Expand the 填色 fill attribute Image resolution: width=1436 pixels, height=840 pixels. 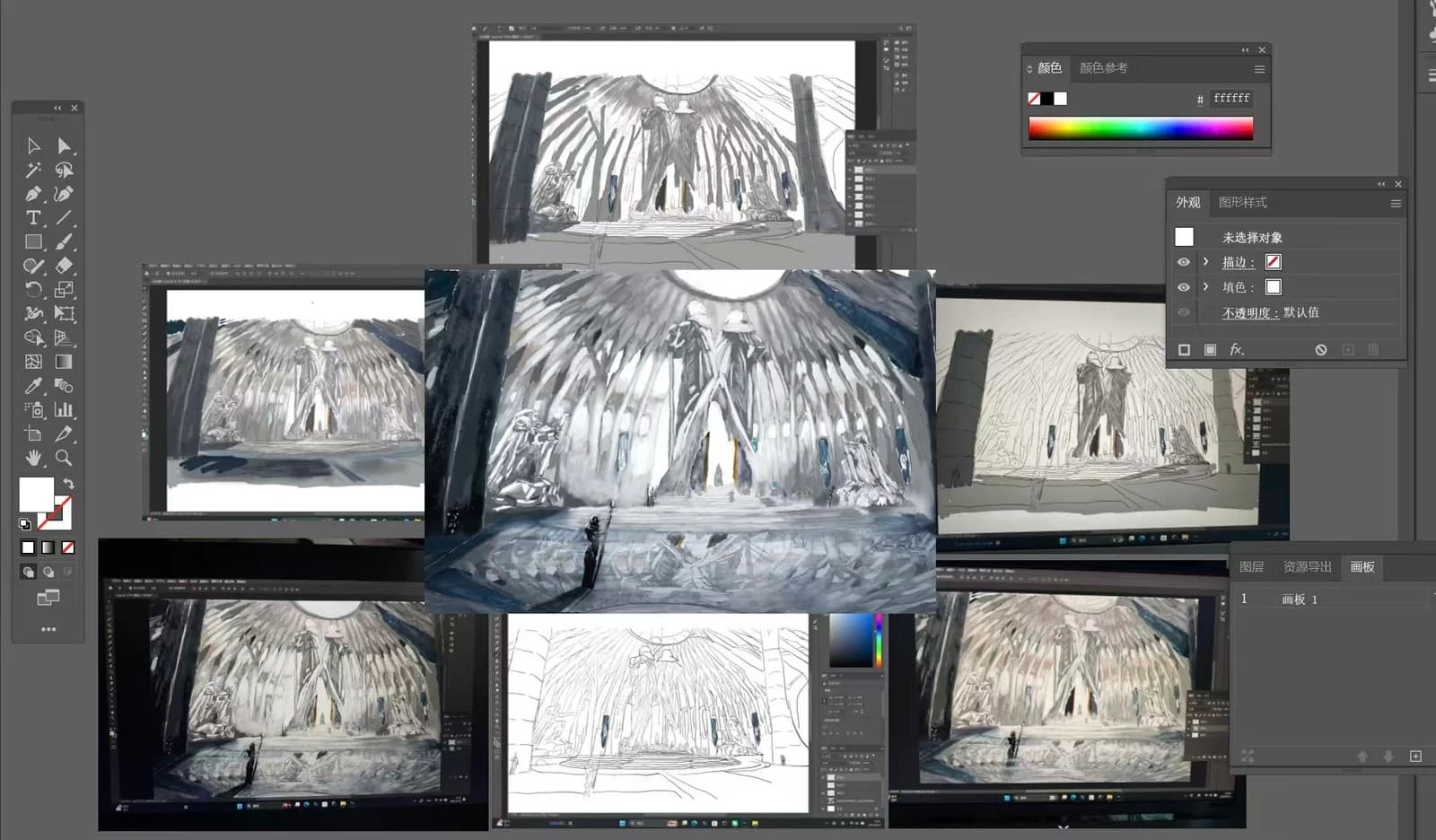coord(1205,287)
